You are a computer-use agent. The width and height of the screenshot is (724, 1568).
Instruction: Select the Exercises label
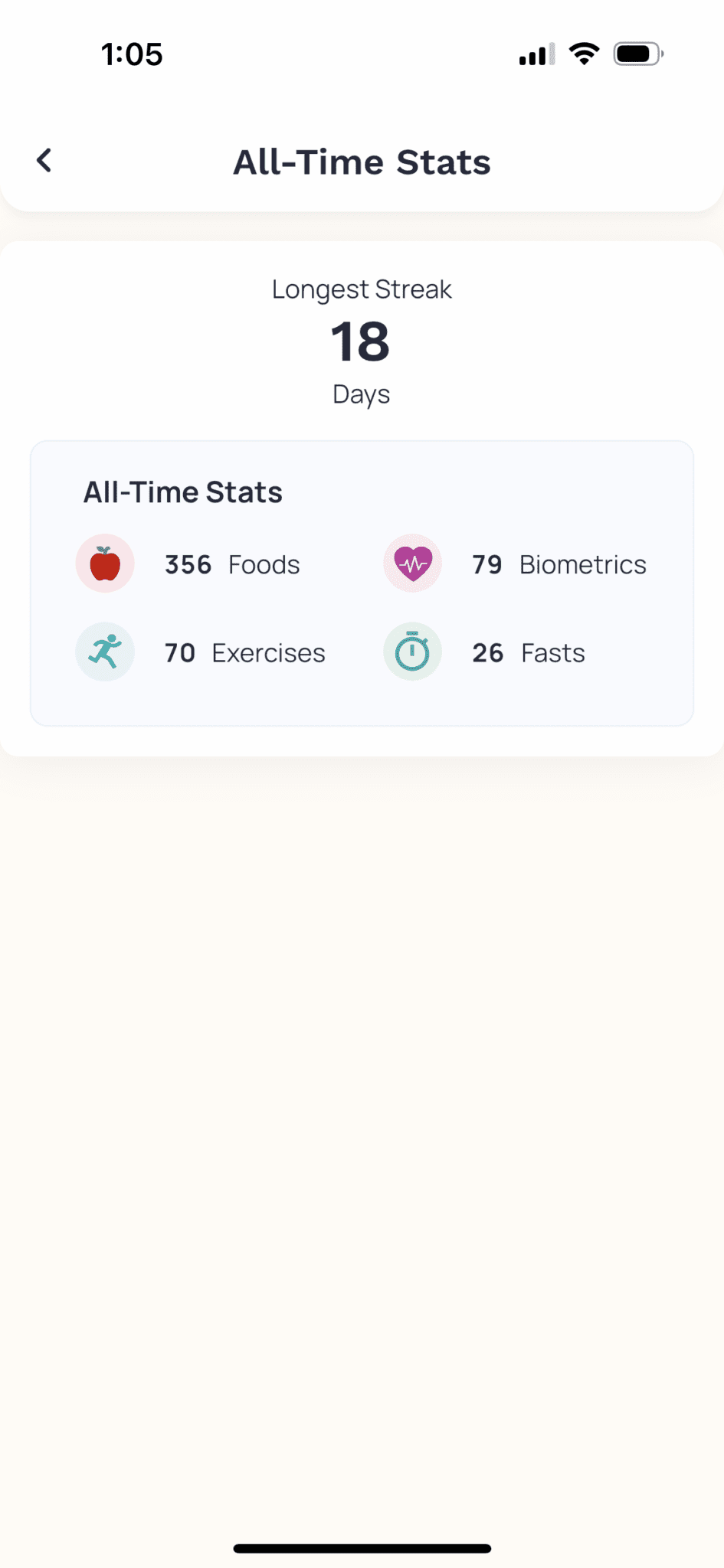pos(268,653)
